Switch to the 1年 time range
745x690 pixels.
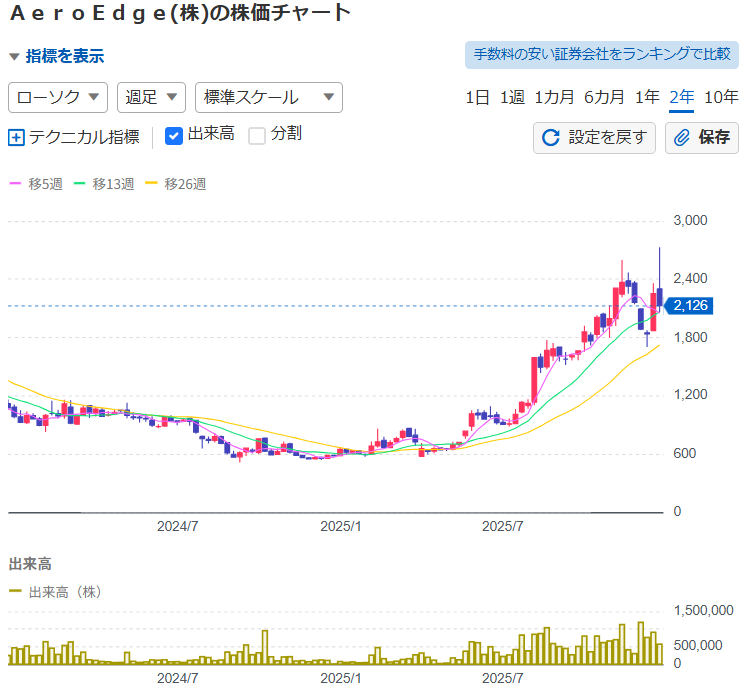(647, 97)
